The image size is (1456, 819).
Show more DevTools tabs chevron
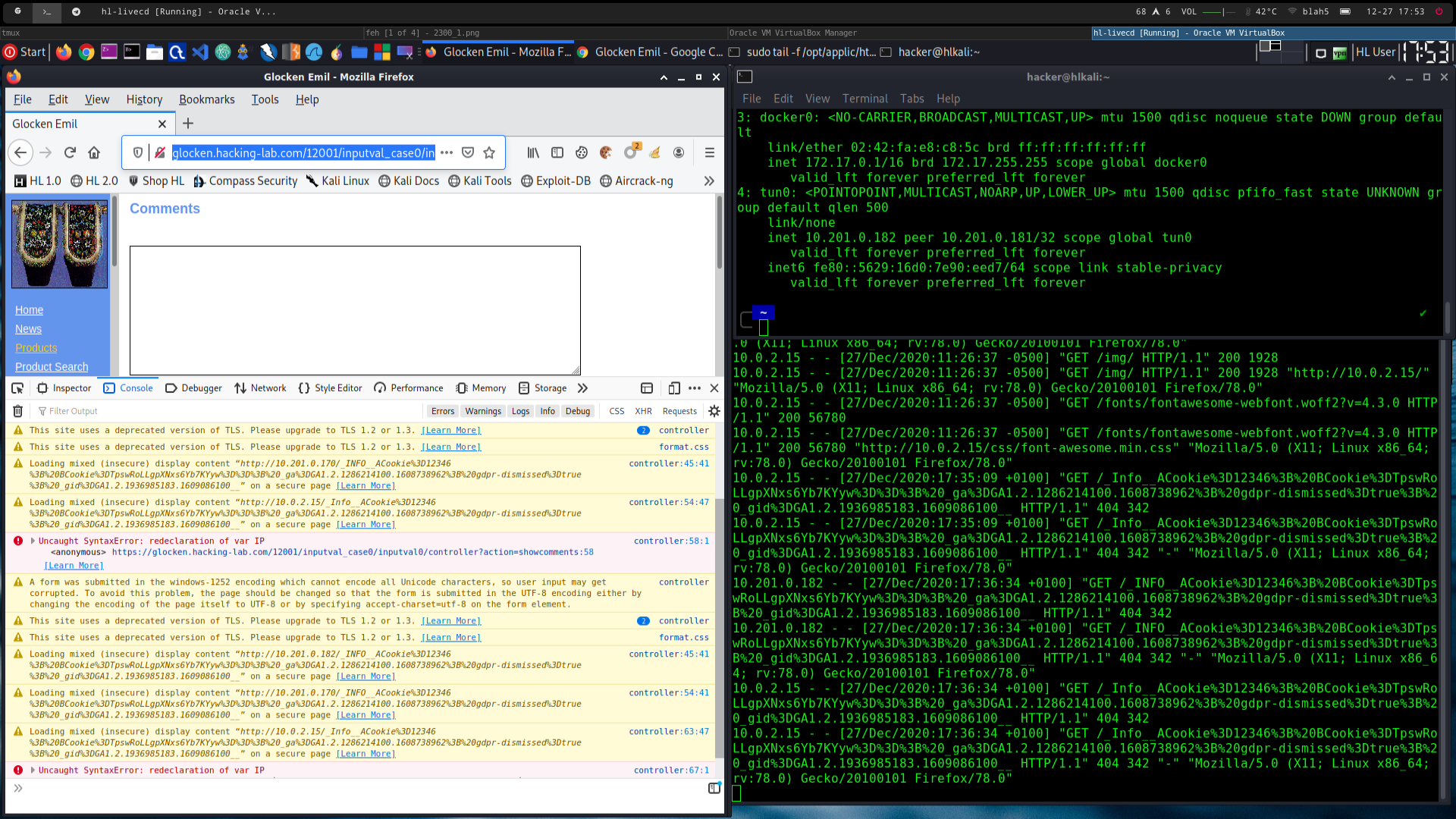point(582,388)
